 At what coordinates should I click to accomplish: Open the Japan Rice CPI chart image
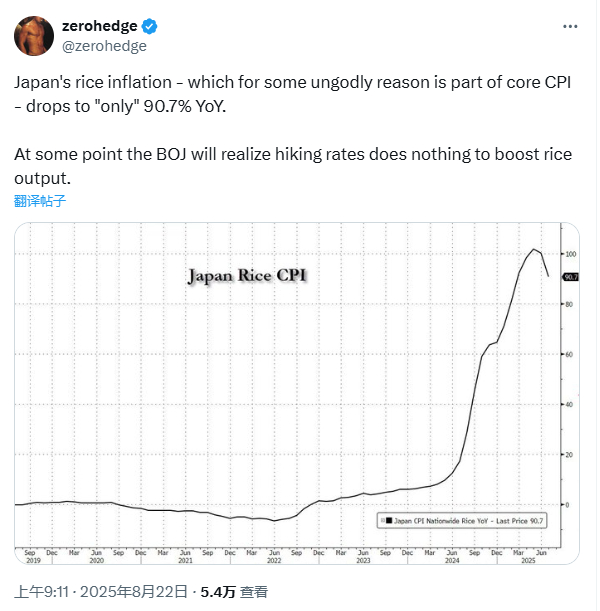pyautogui.click(x=297, y=394)
